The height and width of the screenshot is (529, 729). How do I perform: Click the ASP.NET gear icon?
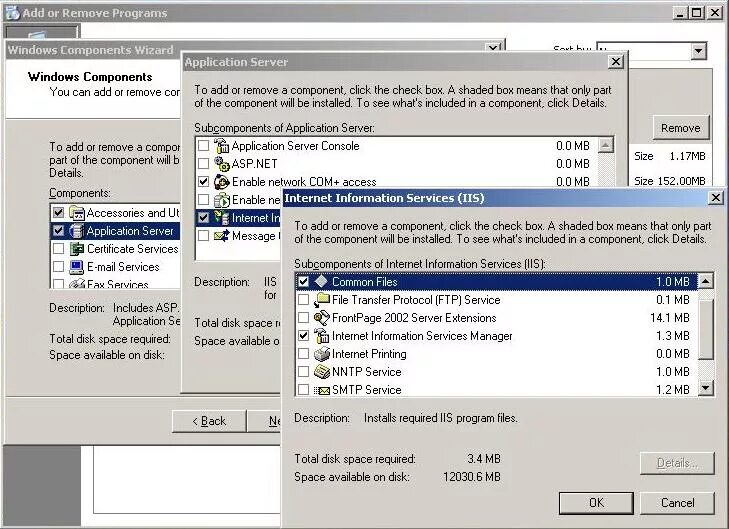[x=221, y=164]
